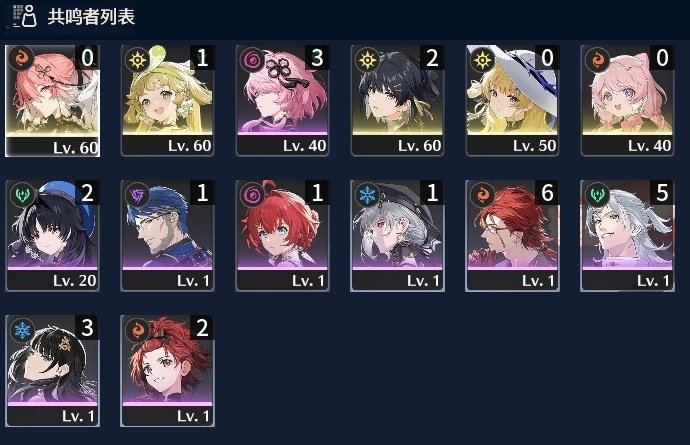
Task: Click havoc icon on red-haired girl card
Action: 253,194
